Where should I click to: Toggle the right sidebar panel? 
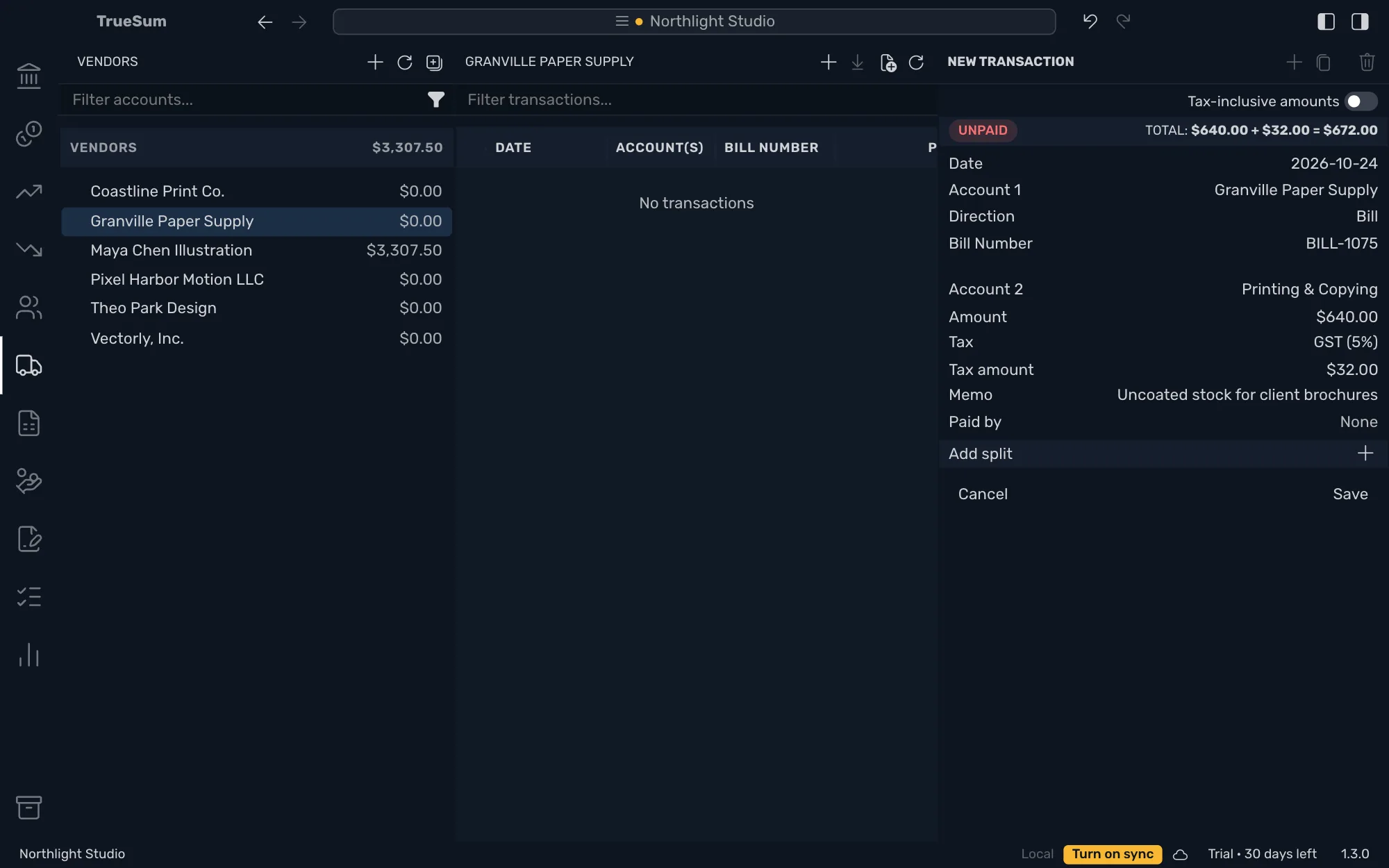pos(1360,22)
